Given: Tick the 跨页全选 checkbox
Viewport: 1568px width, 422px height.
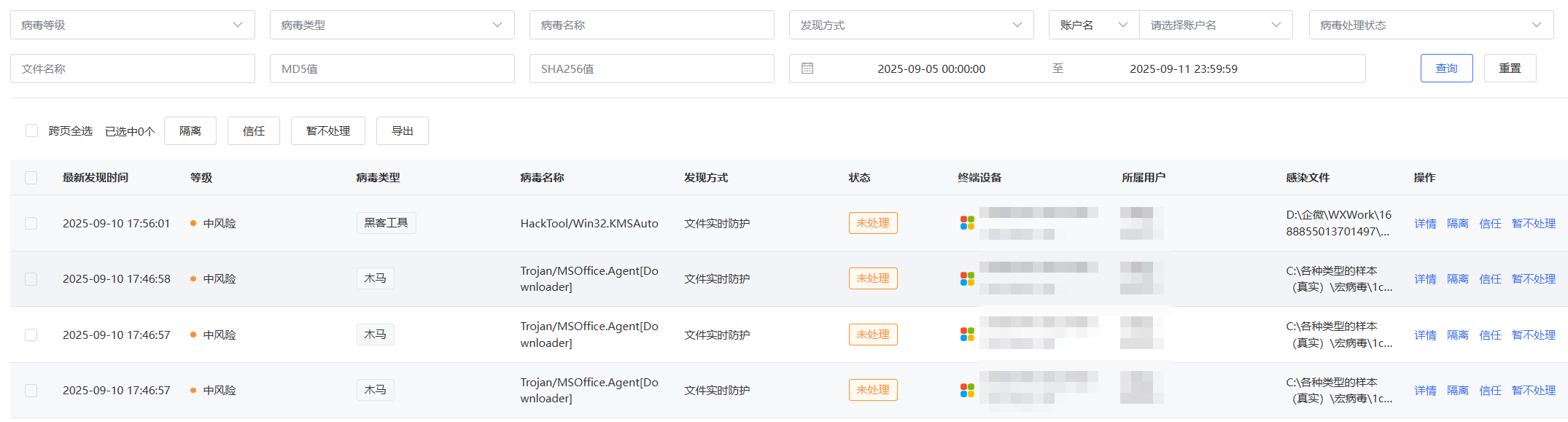Looking at the screenshot, I should pos(31,130).
